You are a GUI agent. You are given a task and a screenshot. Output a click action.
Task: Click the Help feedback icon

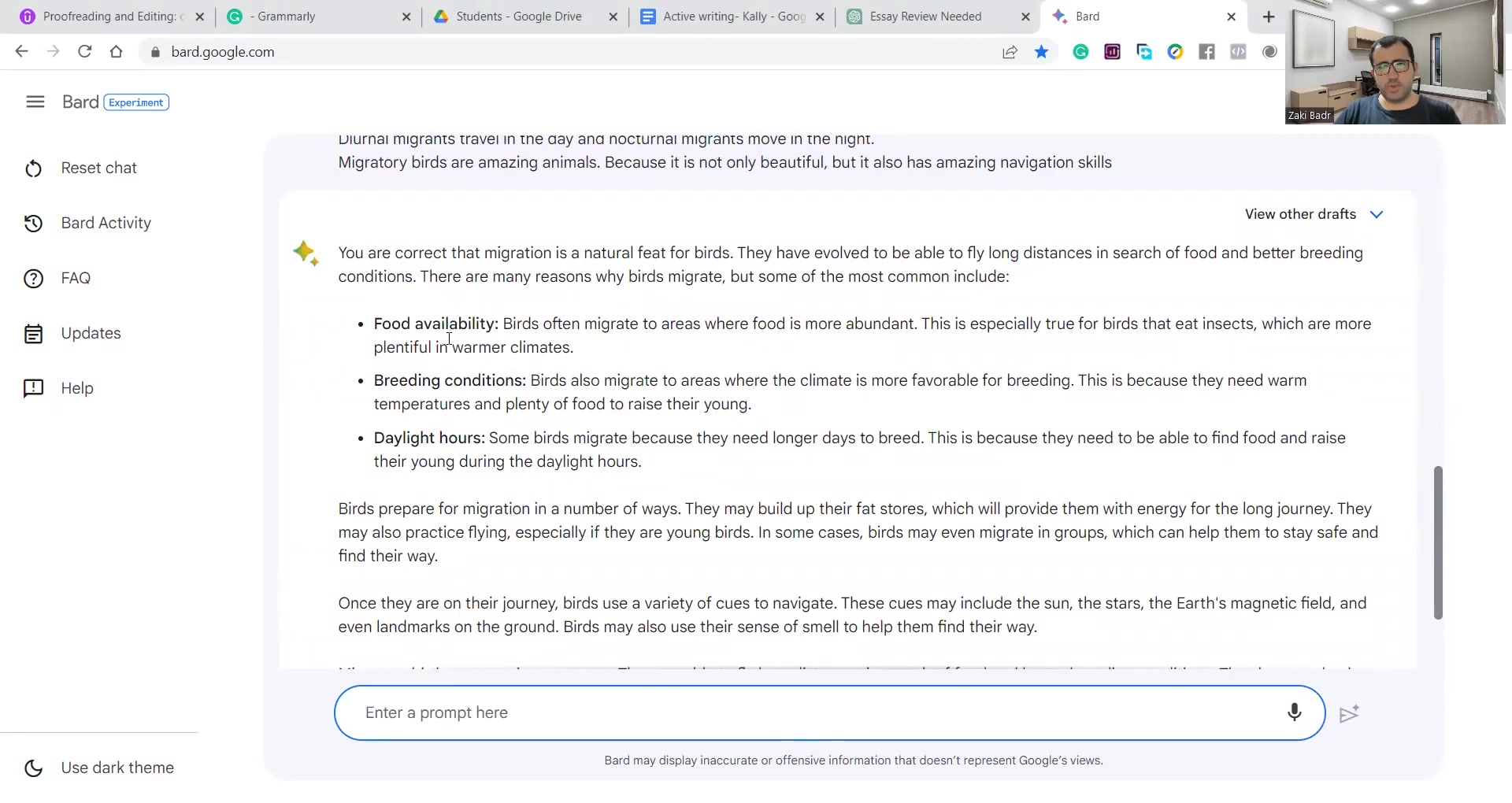33,389
